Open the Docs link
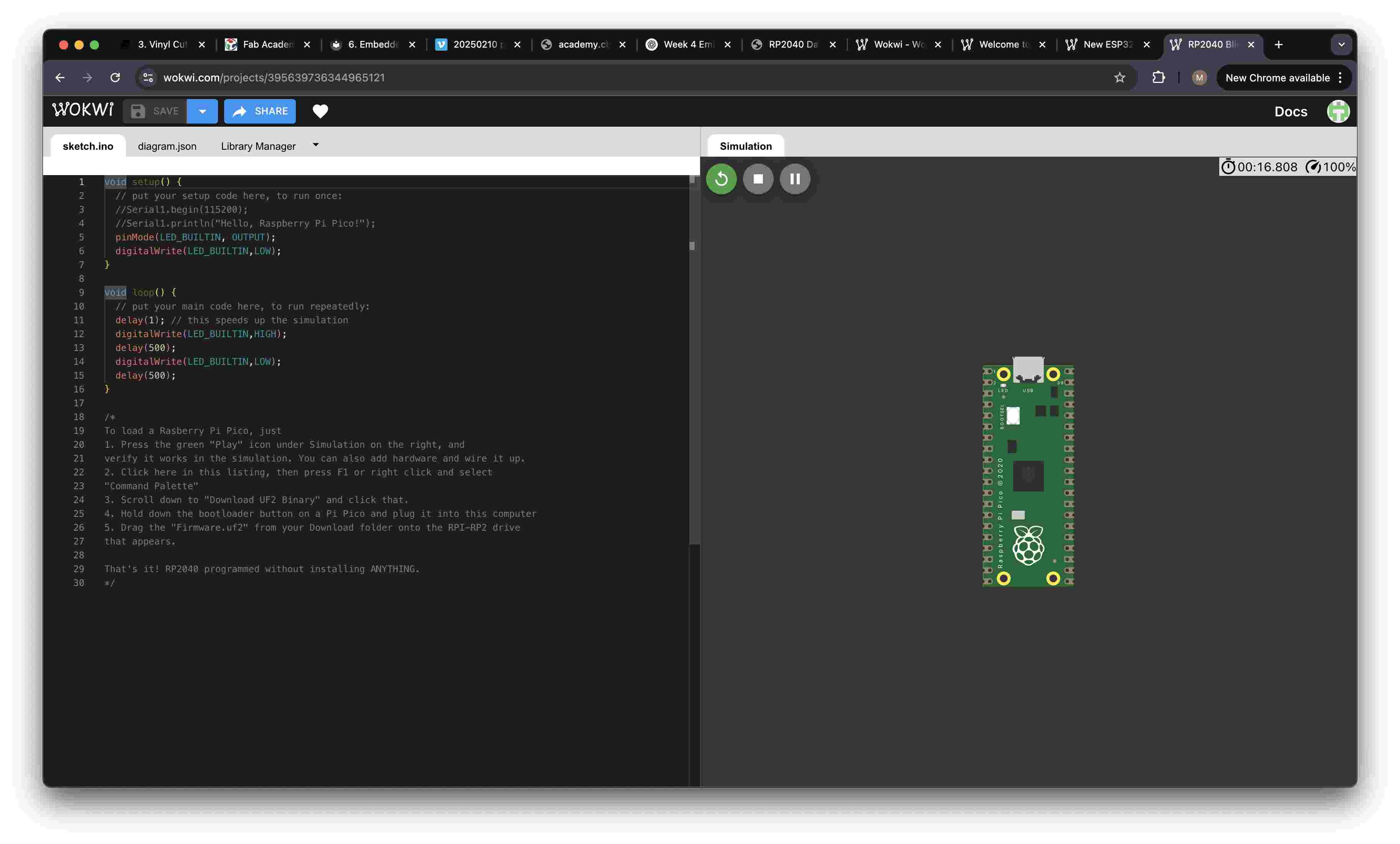This screenshot has width=1400, height=844. tap(1290, 111)
